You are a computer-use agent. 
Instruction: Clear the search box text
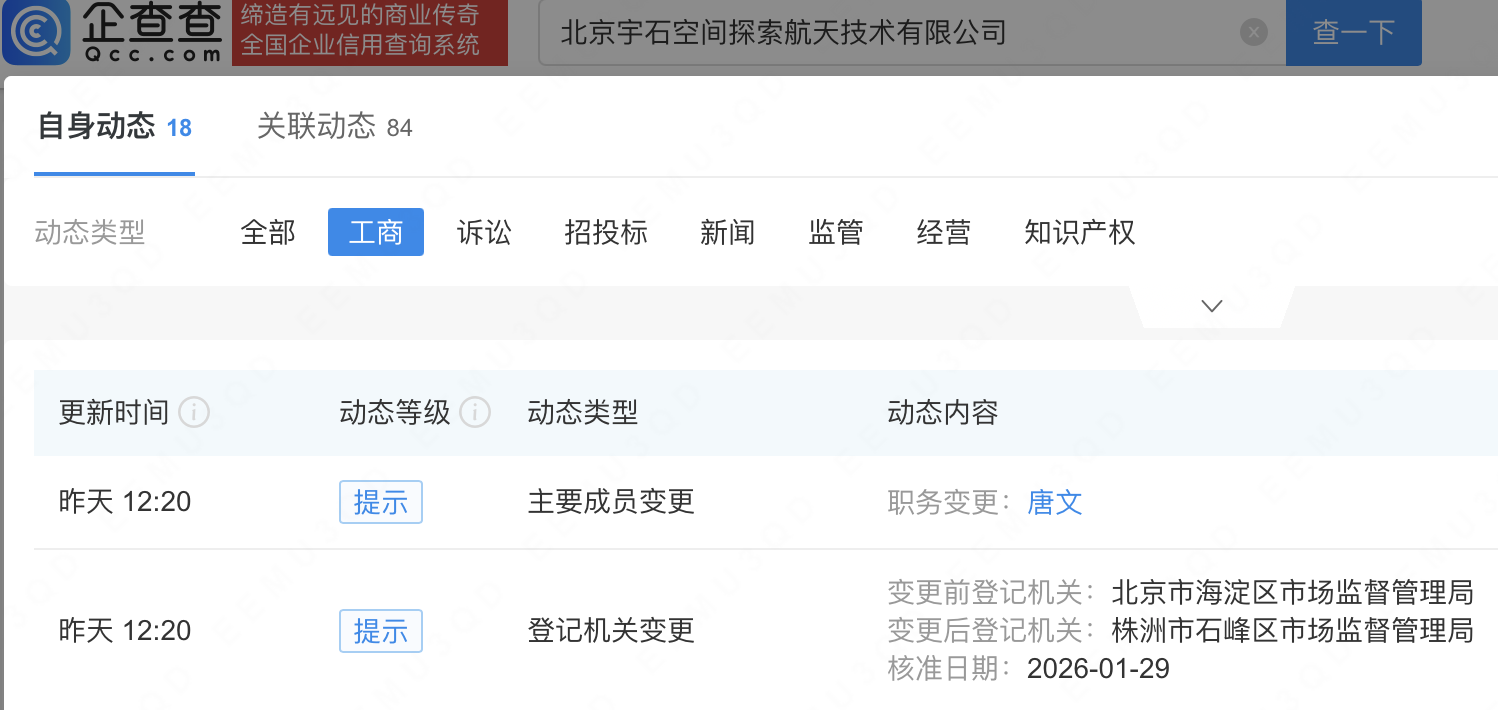pos(1254,33)
